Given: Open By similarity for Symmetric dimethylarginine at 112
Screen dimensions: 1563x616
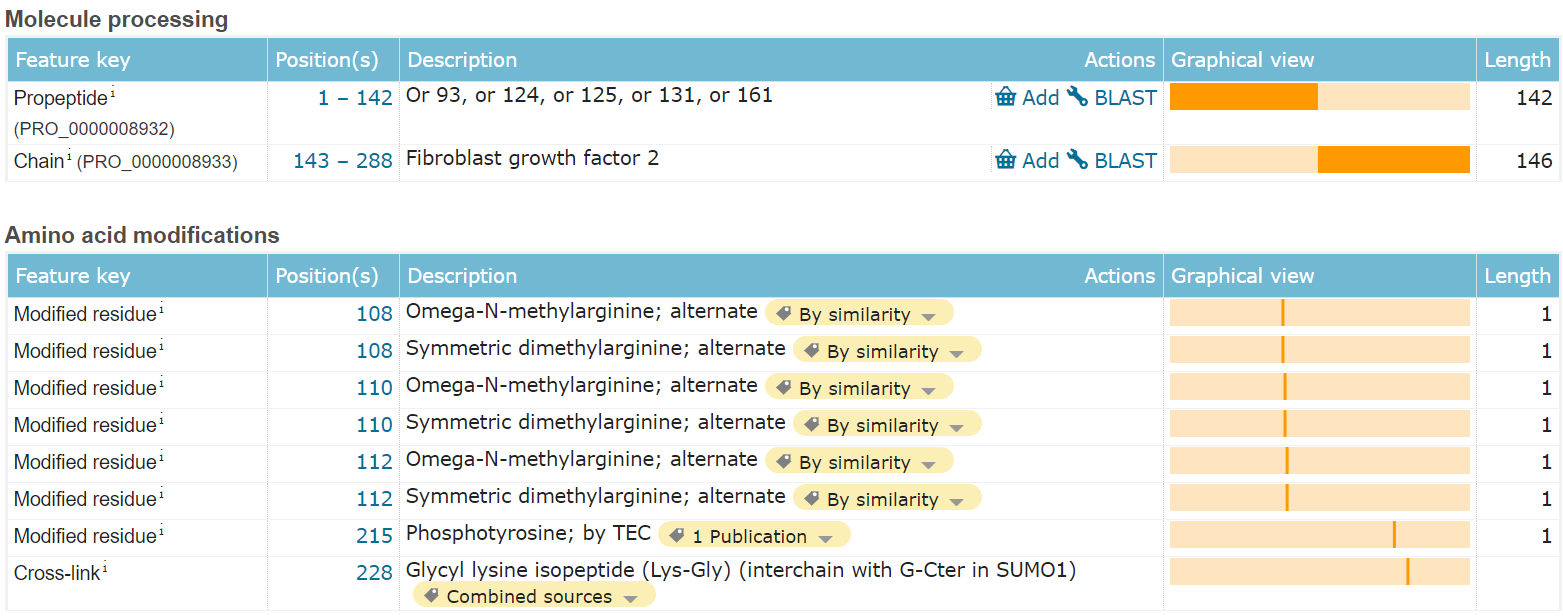Looking at the screenshot, I should tap(957, 501).
